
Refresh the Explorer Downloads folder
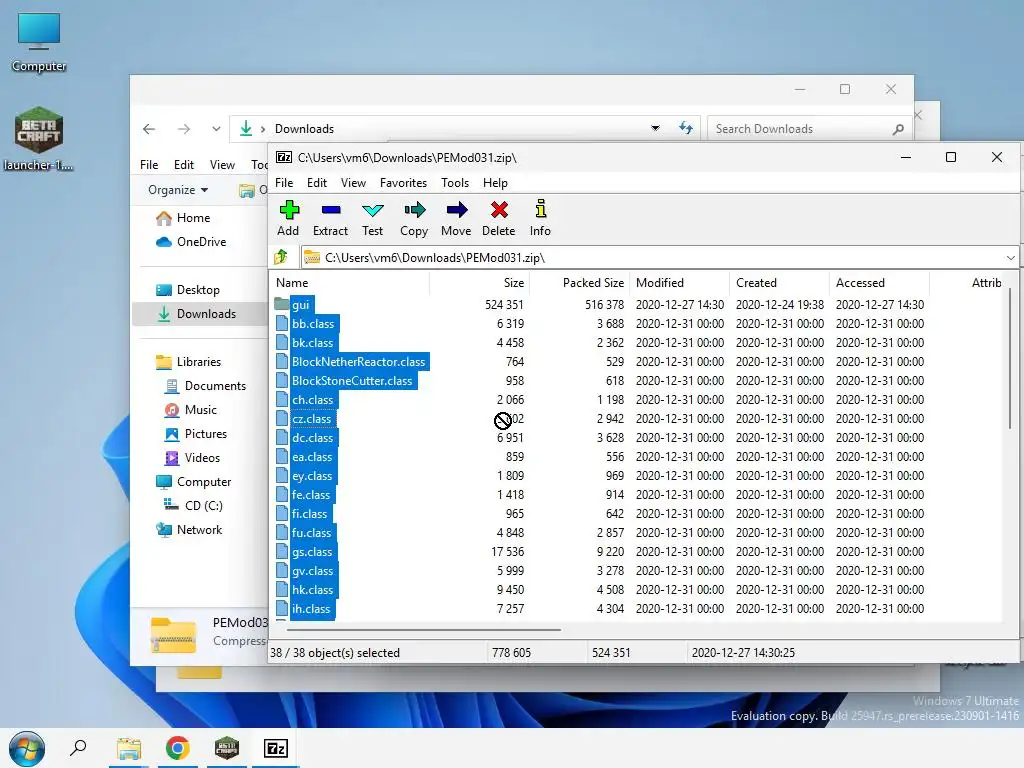pyautogui.click(x=686, y=128)
